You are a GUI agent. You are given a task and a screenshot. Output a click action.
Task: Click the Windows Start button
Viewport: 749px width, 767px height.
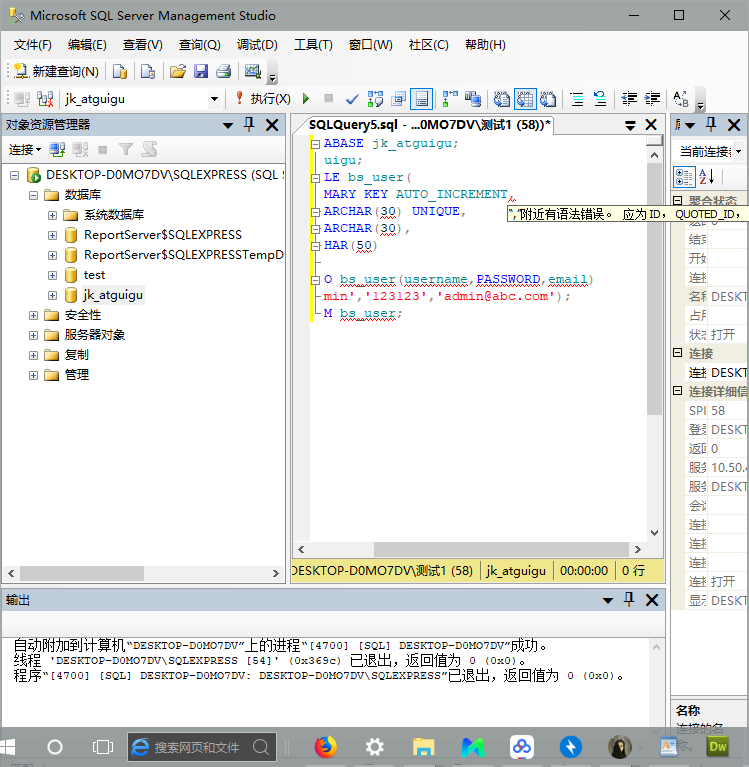[8, 747]
